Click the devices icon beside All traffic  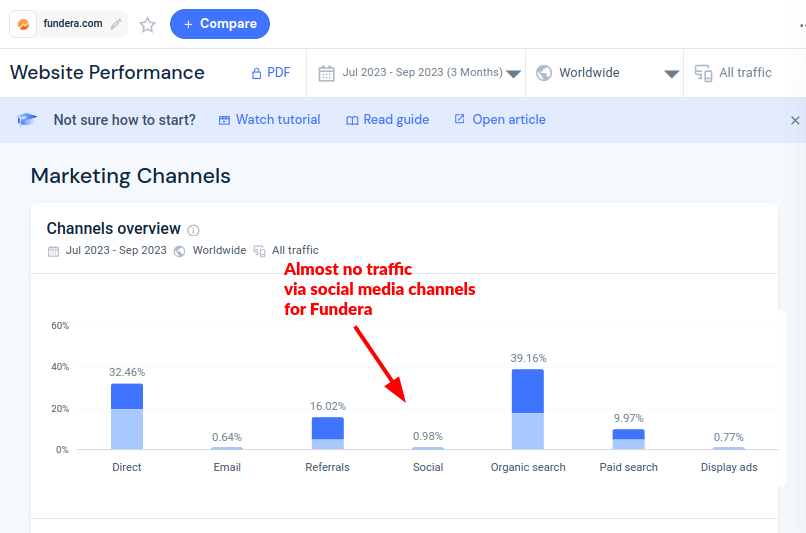click(x=703, y=73)
